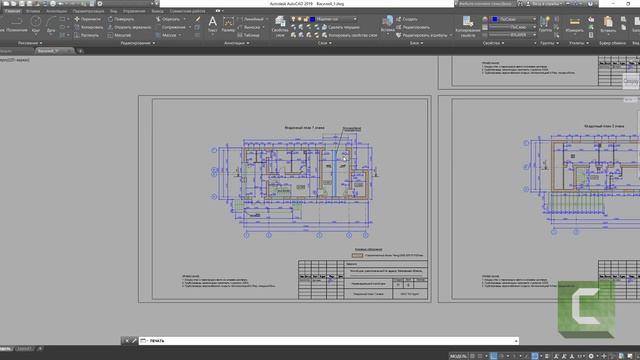
Task: Click inside the command line ПЕЧАТЬ field
Action: tap(329, 340)
